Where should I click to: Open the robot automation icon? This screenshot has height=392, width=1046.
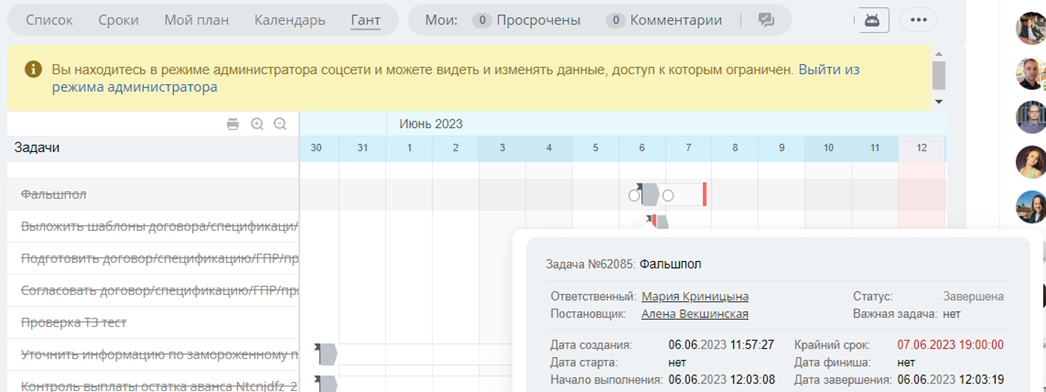pyautogui.click(x=871, y=20)
